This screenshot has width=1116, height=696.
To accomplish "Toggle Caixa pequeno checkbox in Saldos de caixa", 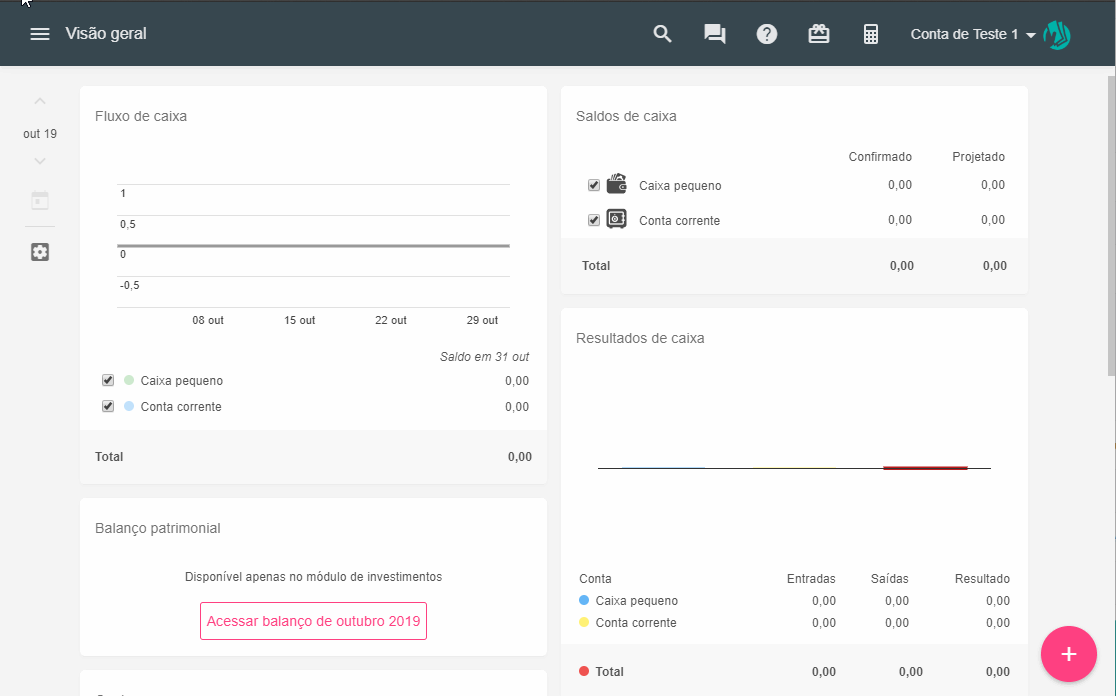I will pyautogui.click(x=594, y=185).
